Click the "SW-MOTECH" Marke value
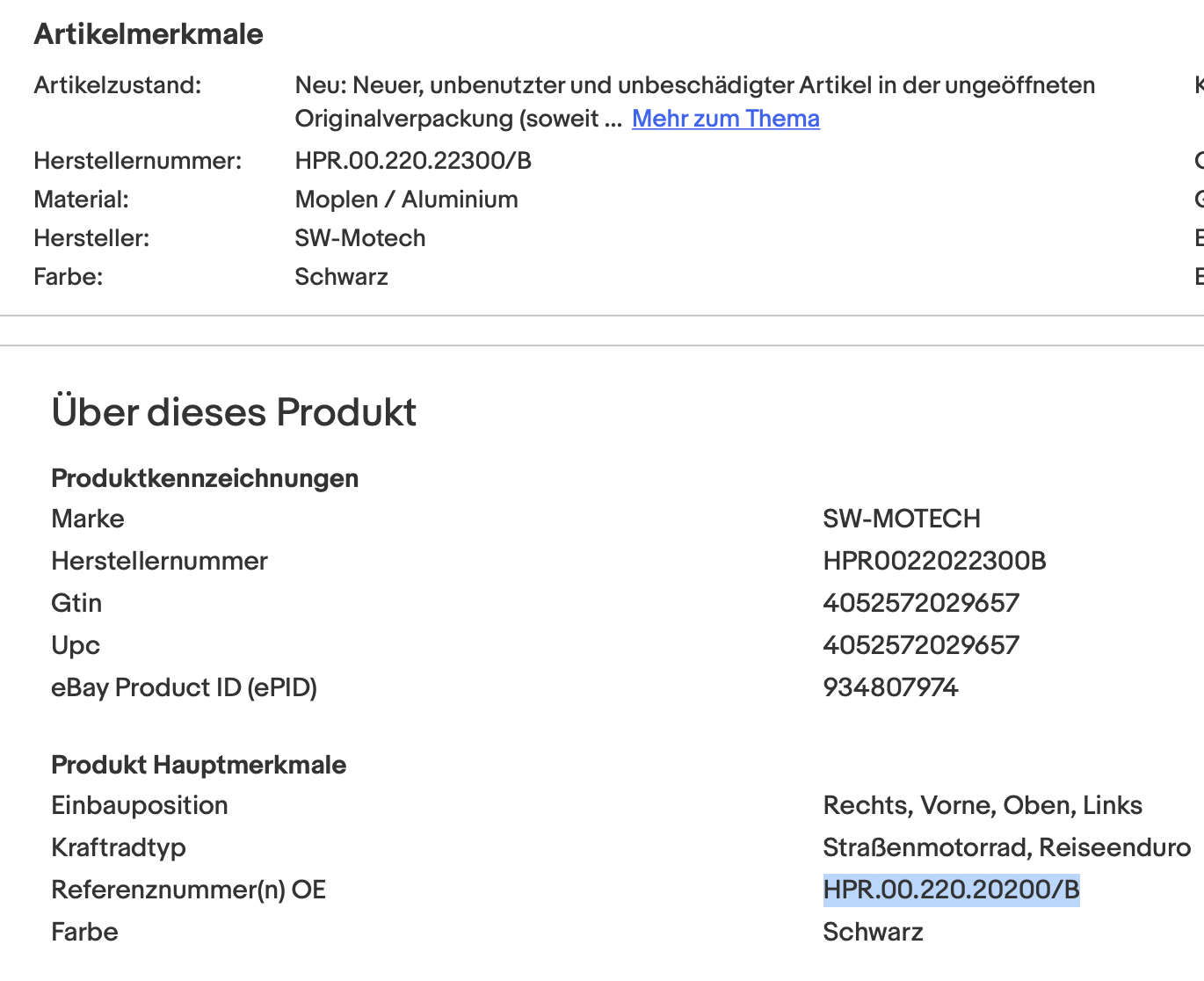Image resolution: width=1204 pixels, height=981 pixels. coord(901,519)
